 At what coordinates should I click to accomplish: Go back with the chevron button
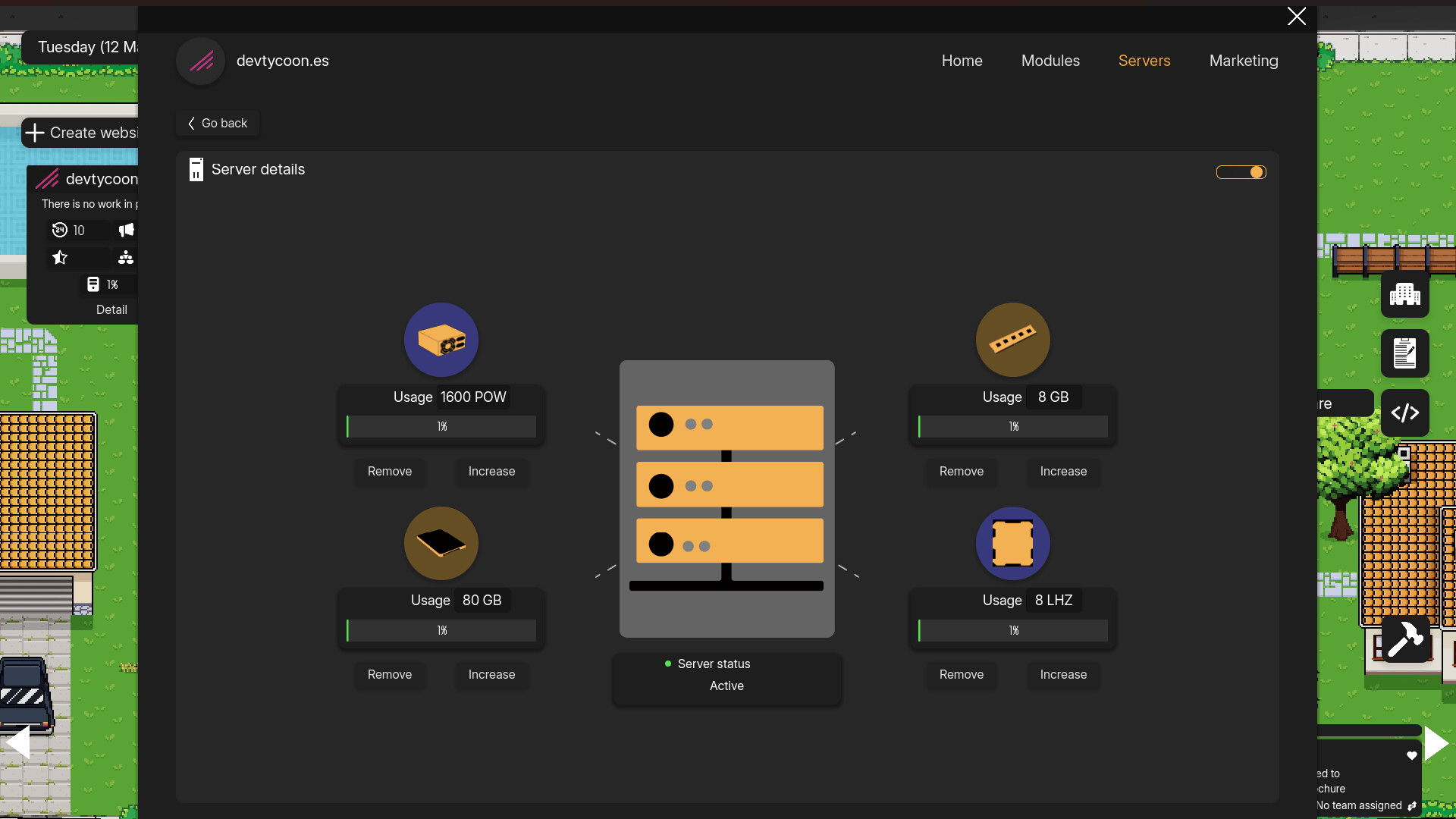tap(218, 123)
